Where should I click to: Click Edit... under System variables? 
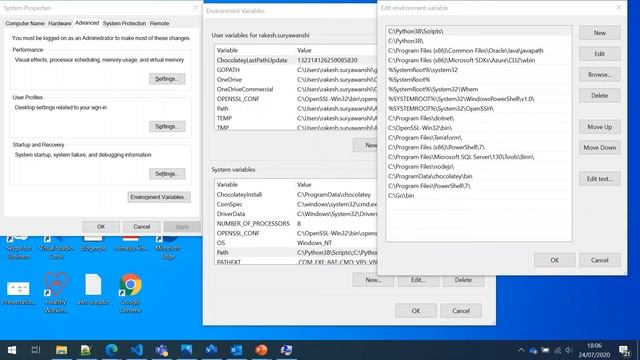[x=418, y=280]
